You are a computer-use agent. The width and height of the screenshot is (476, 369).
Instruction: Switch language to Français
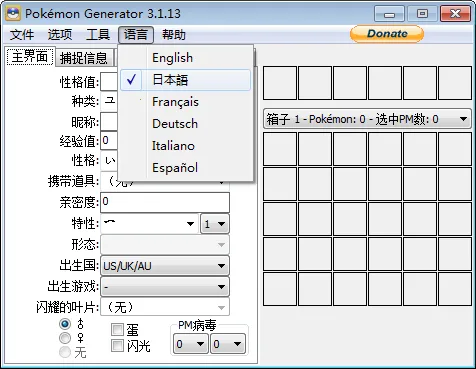[x=185, y=102]
